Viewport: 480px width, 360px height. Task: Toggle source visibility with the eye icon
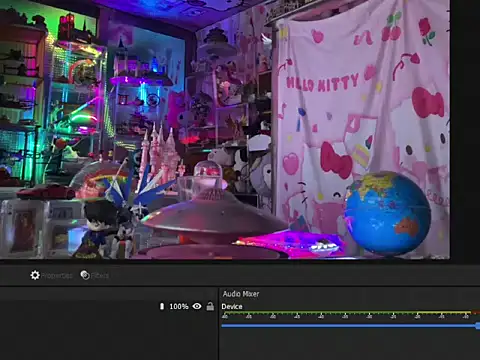click(x=197, y=306)
